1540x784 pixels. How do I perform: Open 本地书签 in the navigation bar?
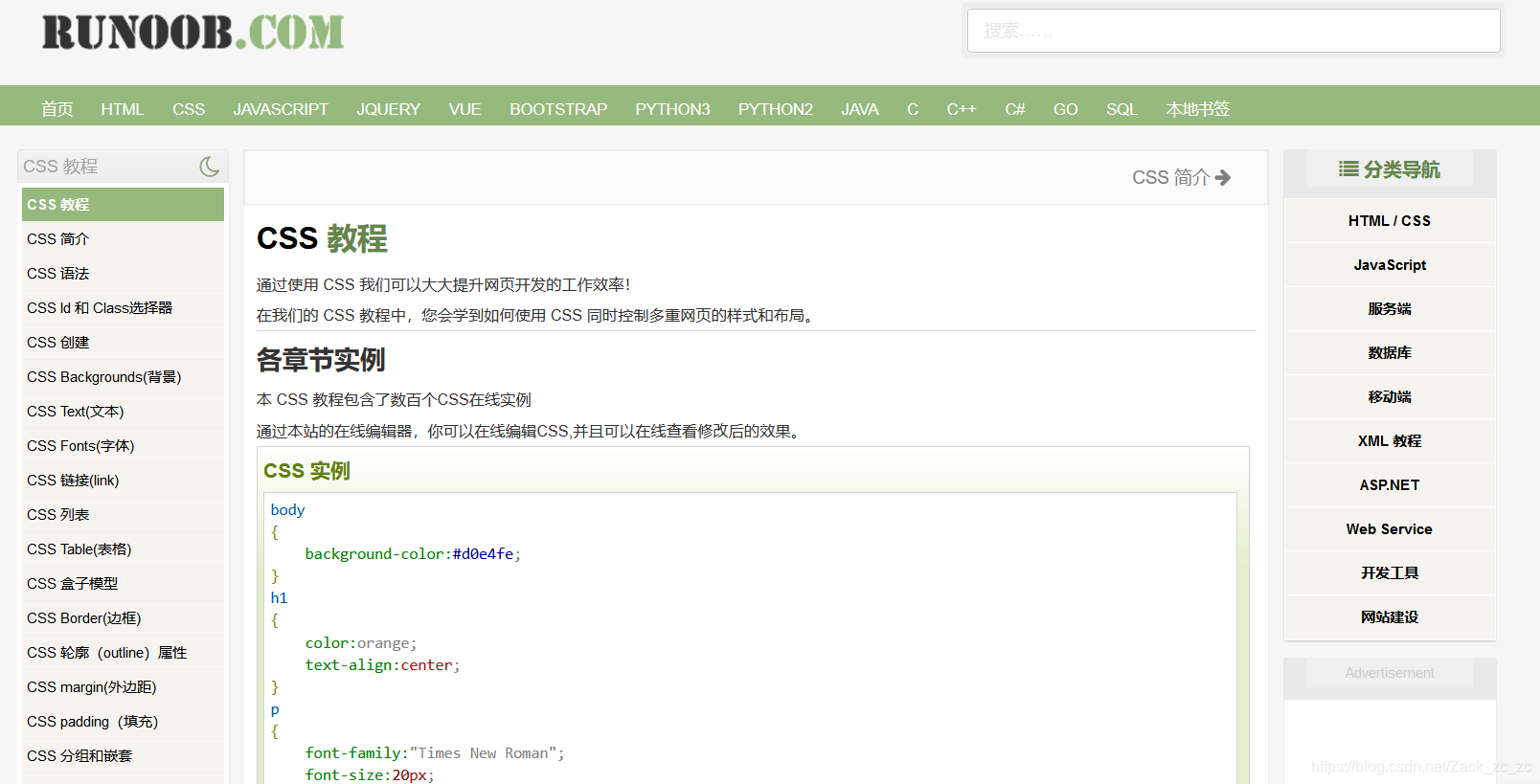1197,109
